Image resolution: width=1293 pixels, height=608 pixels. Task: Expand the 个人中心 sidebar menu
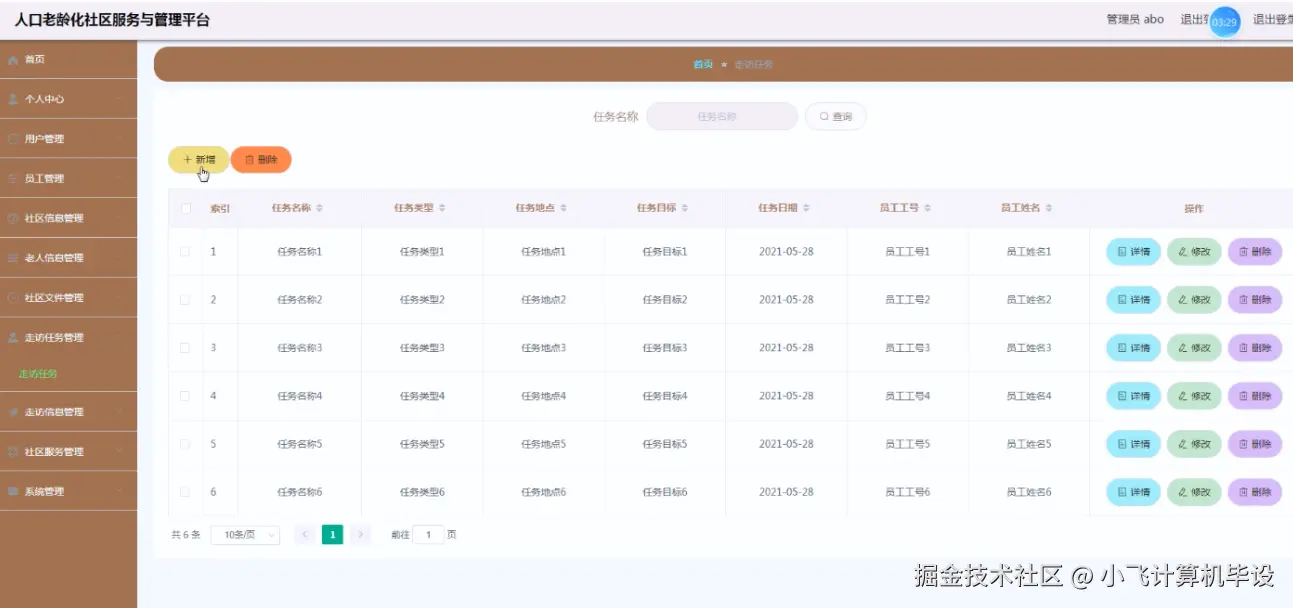tap(68, 99)
